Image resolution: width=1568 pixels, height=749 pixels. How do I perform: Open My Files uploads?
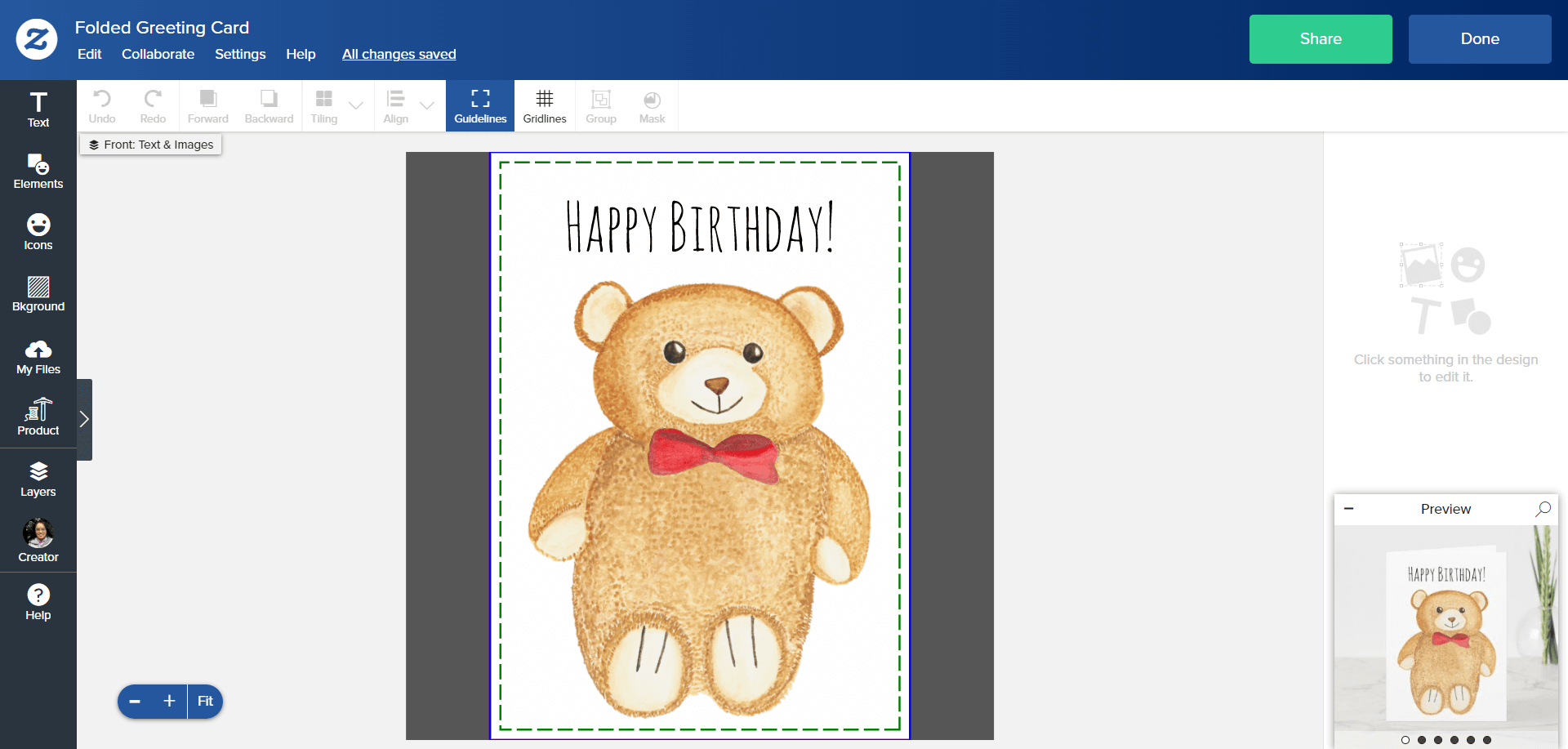coord(38,357)
